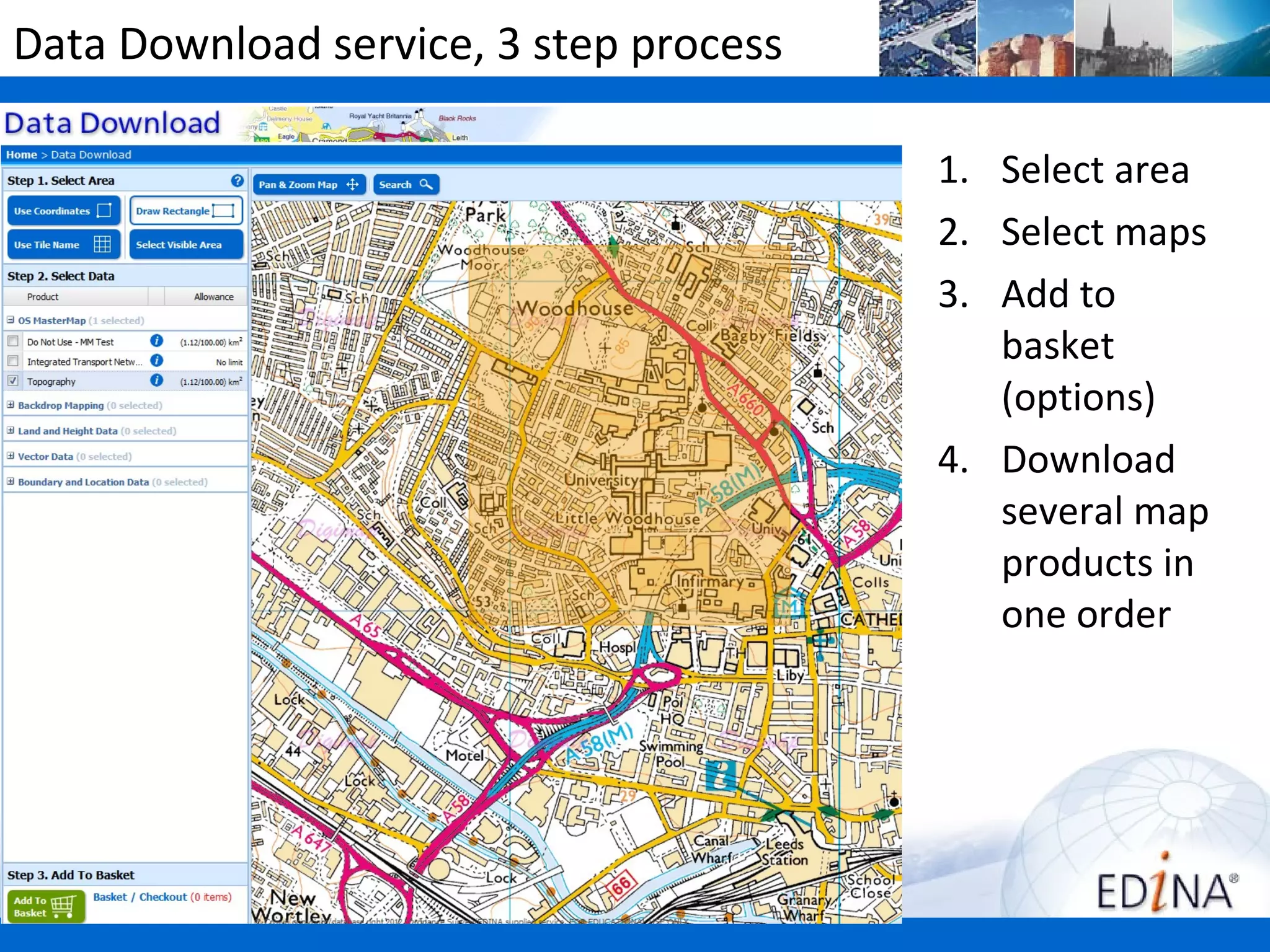Click the Step 3. Add To Basket heading

click(71, 875)
